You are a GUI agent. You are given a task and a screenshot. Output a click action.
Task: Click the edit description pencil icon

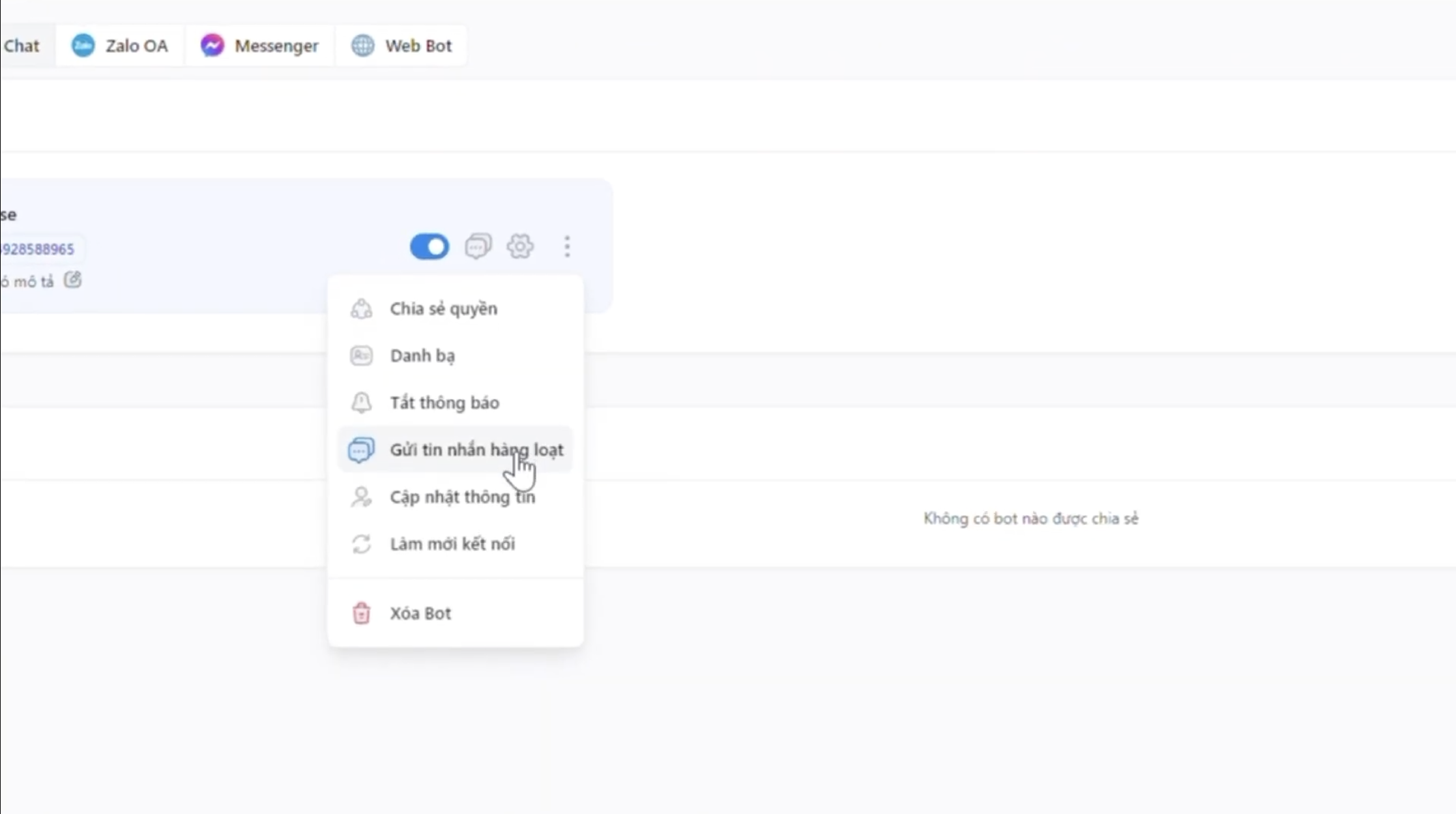72,280
